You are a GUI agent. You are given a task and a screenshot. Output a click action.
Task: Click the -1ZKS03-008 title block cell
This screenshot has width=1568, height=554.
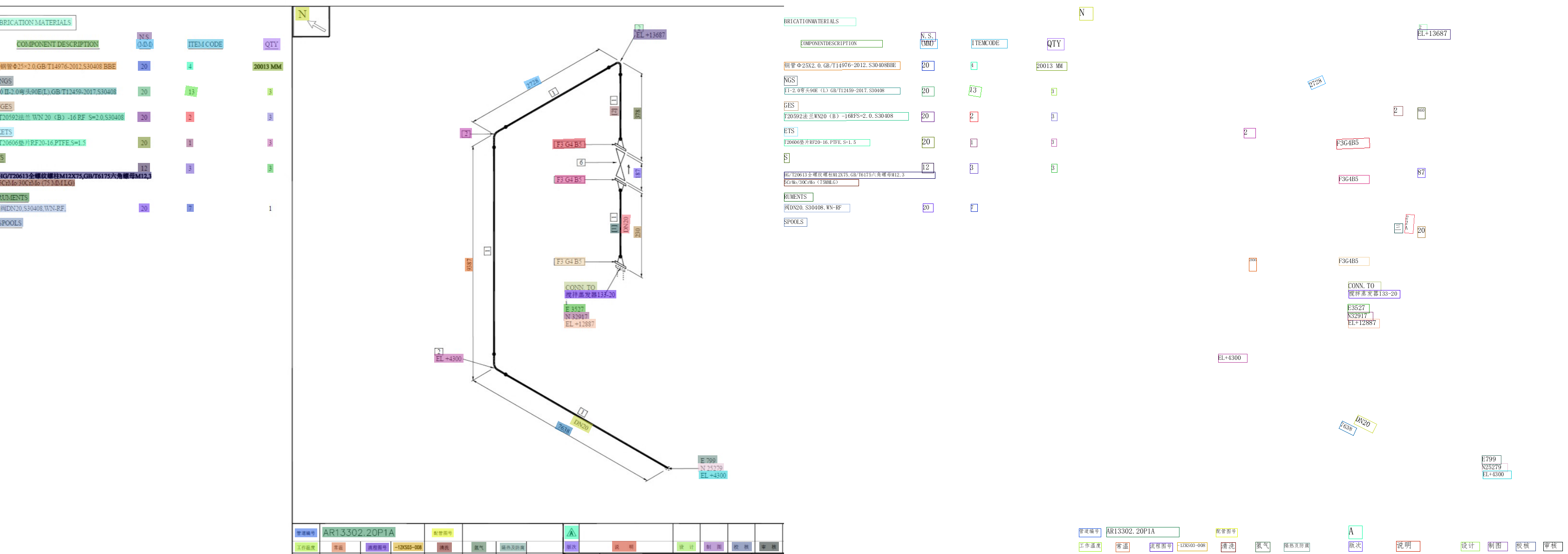pyautogui.click(x=408, y=547)
